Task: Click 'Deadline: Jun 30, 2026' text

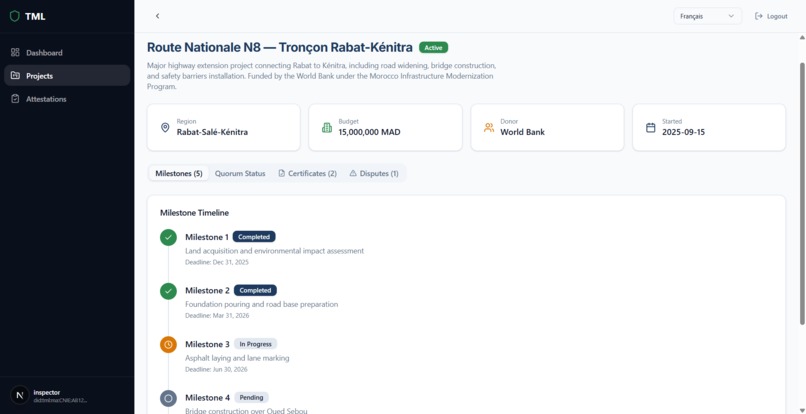Action: (x=216, y=369)
